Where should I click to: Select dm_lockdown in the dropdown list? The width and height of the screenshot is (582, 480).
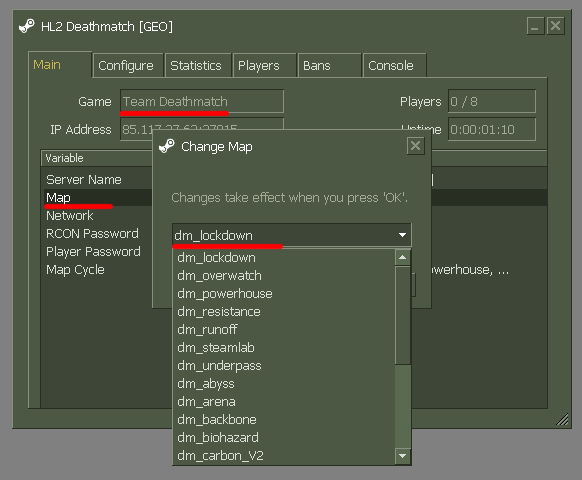point(284,258)
